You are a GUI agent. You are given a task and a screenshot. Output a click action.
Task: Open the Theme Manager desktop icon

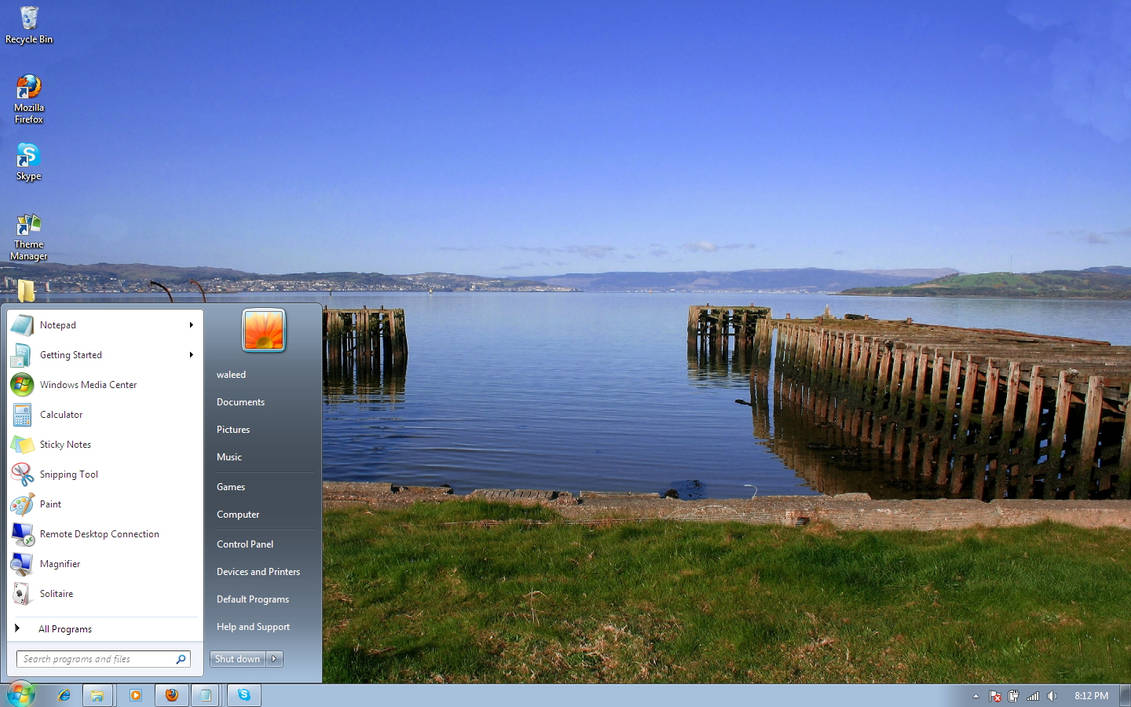(28, 230)
